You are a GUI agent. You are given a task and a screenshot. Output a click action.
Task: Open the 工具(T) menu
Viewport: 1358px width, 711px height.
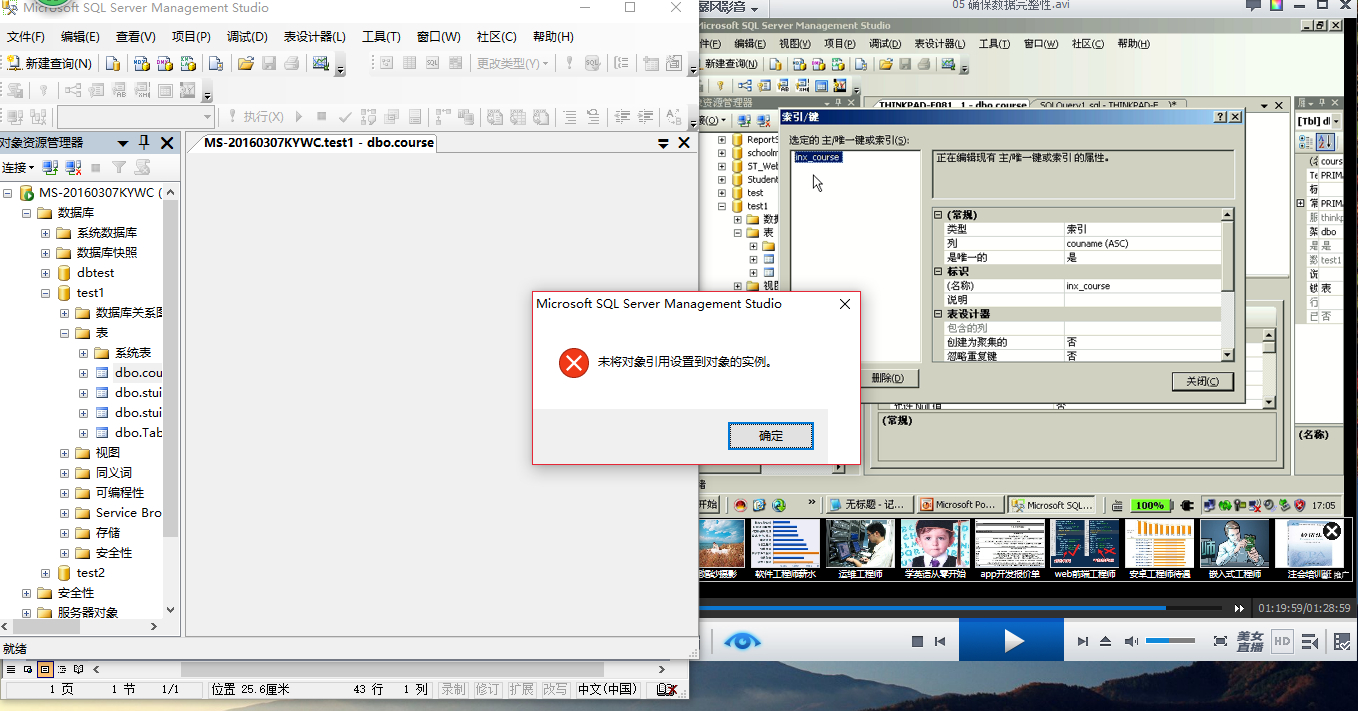(x=381, y=37)
